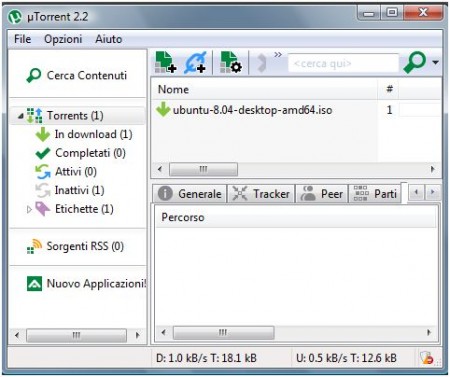This screenshot has width=450, height=377.
Task: Click torrent list scroll right arrow
Action: pyautogui.click(x=433, y=169)
